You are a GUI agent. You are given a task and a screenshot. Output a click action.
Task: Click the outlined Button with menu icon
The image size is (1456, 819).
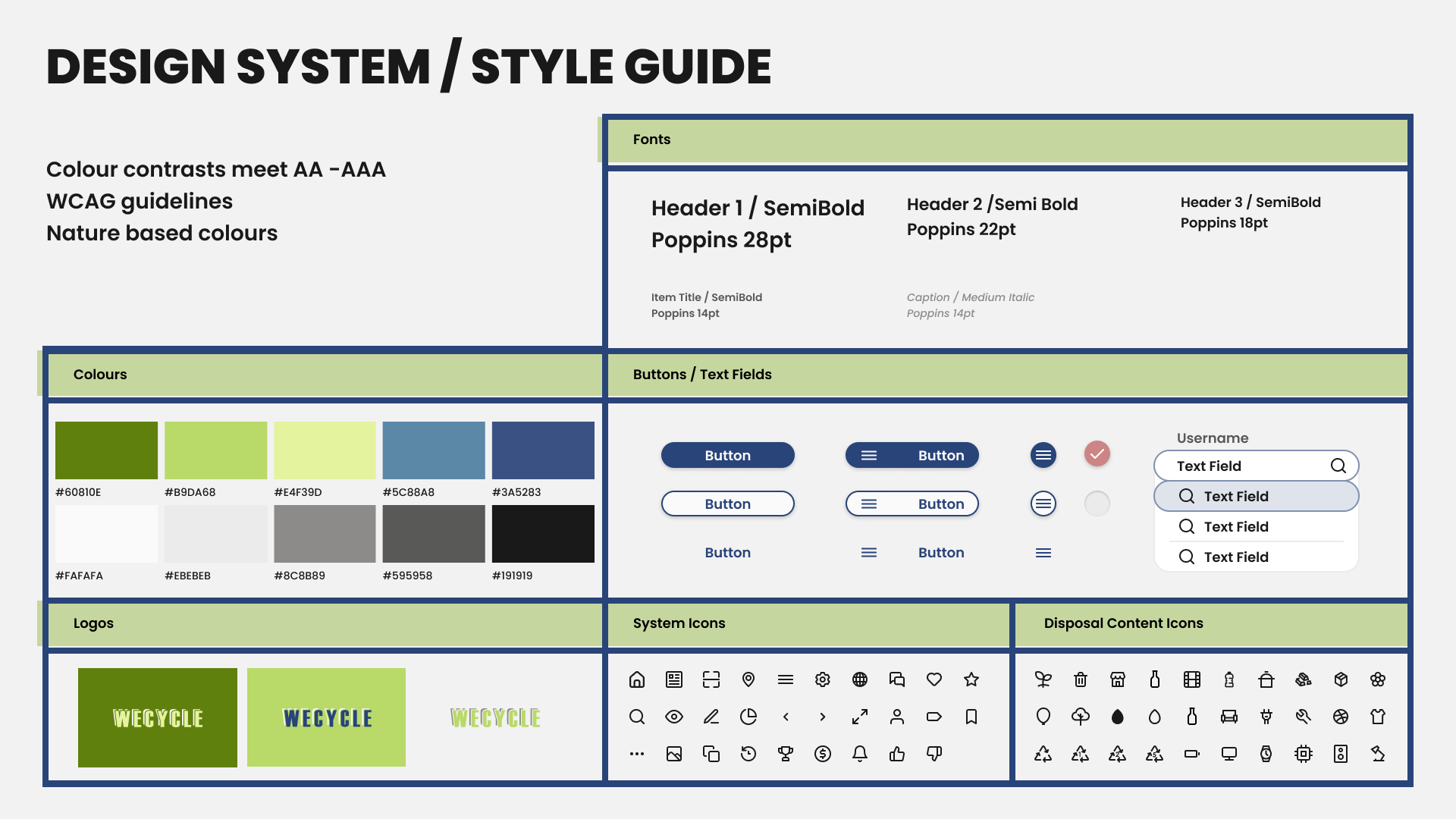click(x=912, y=504)
